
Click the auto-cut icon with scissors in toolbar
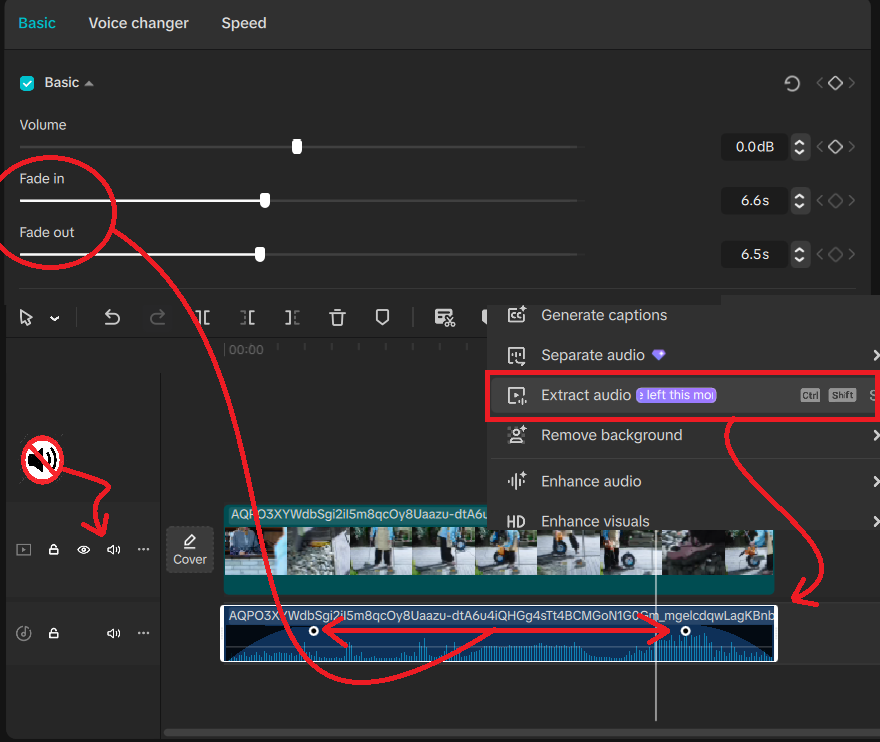tap(445, 318)
